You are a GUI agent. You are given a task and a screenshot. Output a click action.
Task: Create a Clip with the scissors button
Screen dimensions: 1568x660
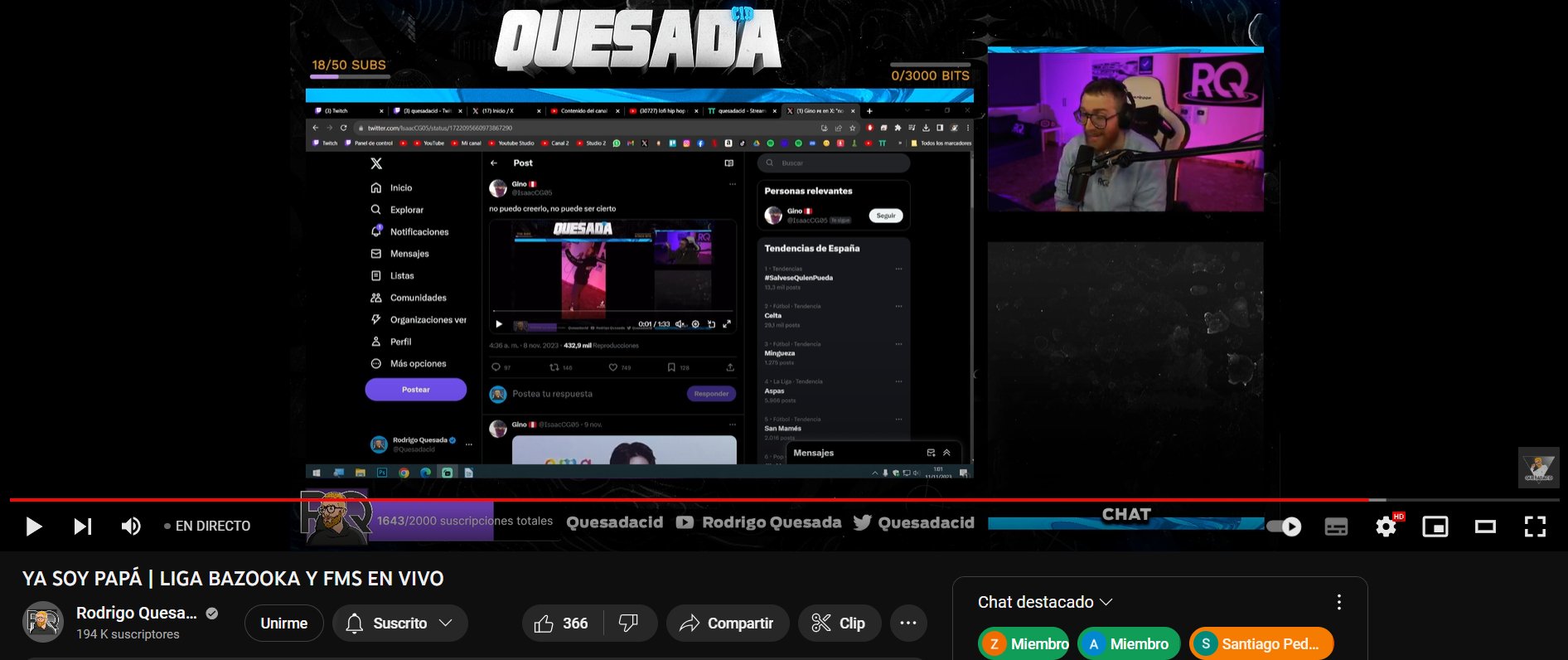tap(839, 624)
